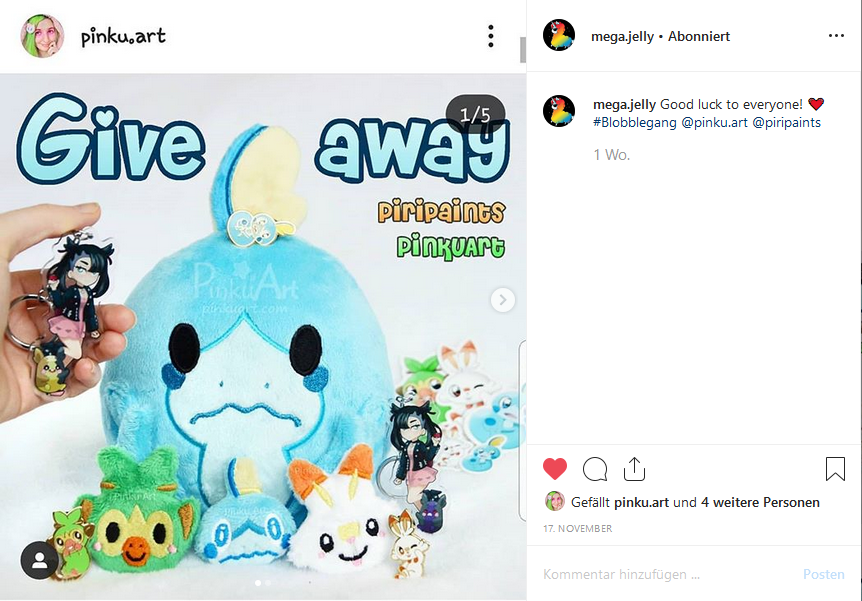The image size is (862, 601).
Task: Select the second carousel dot indicator
Action: pyautogui.click(x=268, y=582)
